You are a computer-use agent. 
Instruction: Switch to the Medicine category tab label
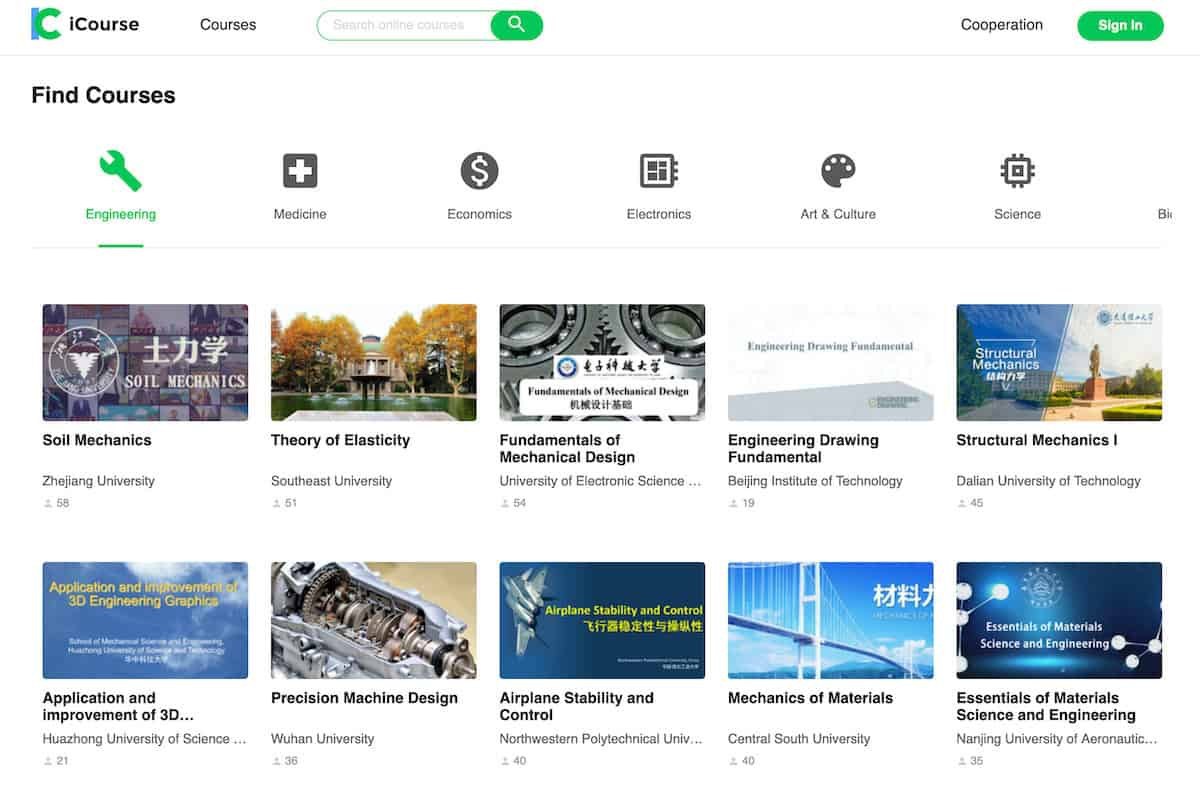(300, 214)
